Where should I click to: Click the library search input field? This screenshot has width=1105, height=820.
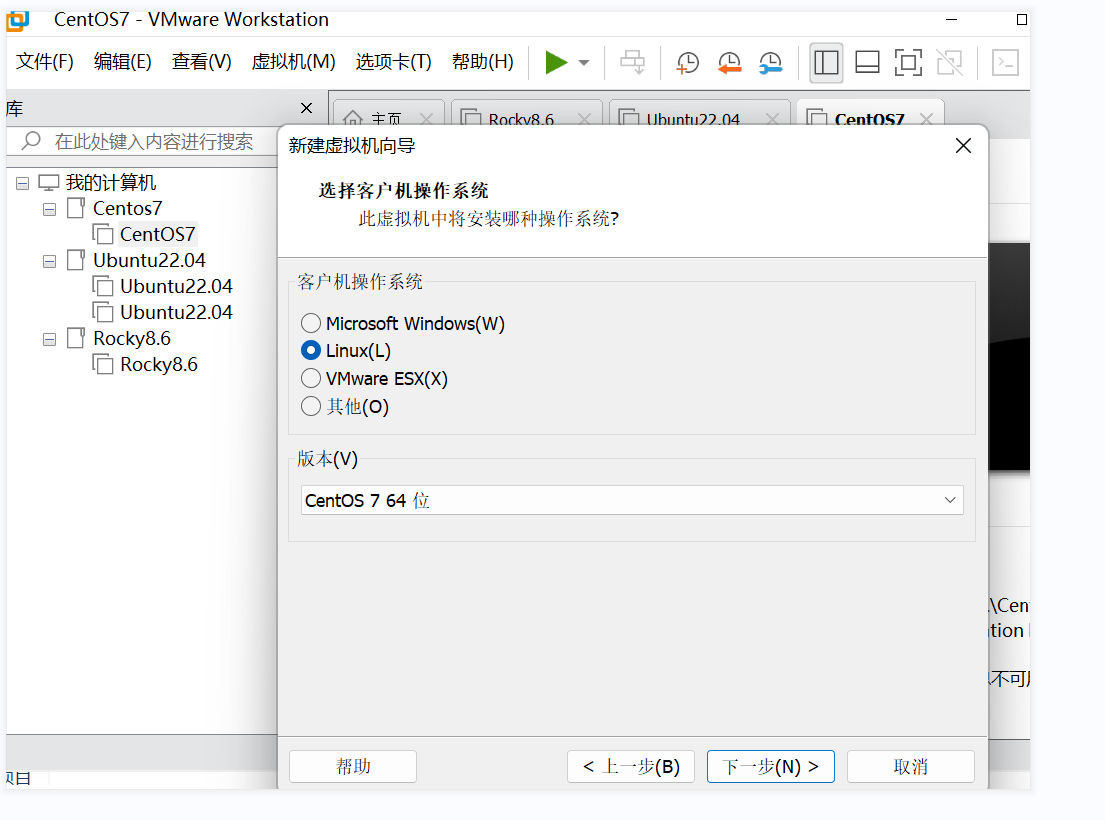pyautogui.click(x=154, y=142)
